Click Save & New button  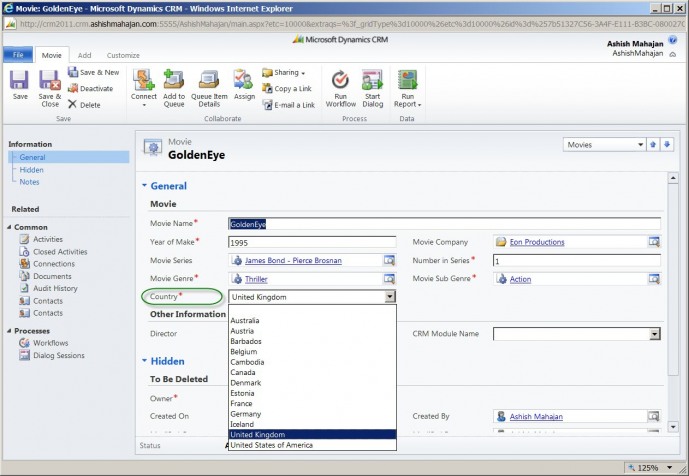tap(94, 72)
